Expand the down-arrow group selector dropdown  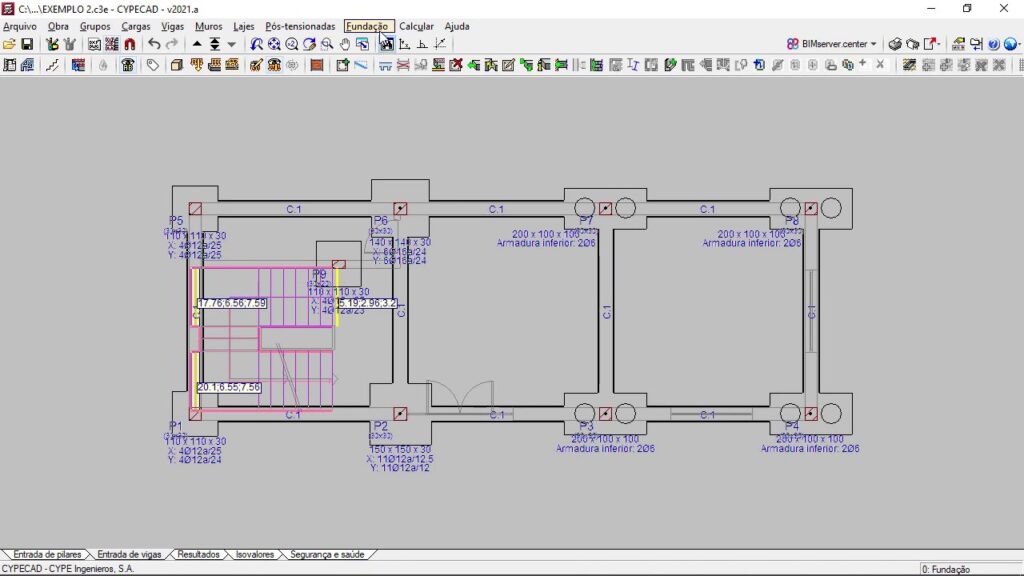point(231,44)
